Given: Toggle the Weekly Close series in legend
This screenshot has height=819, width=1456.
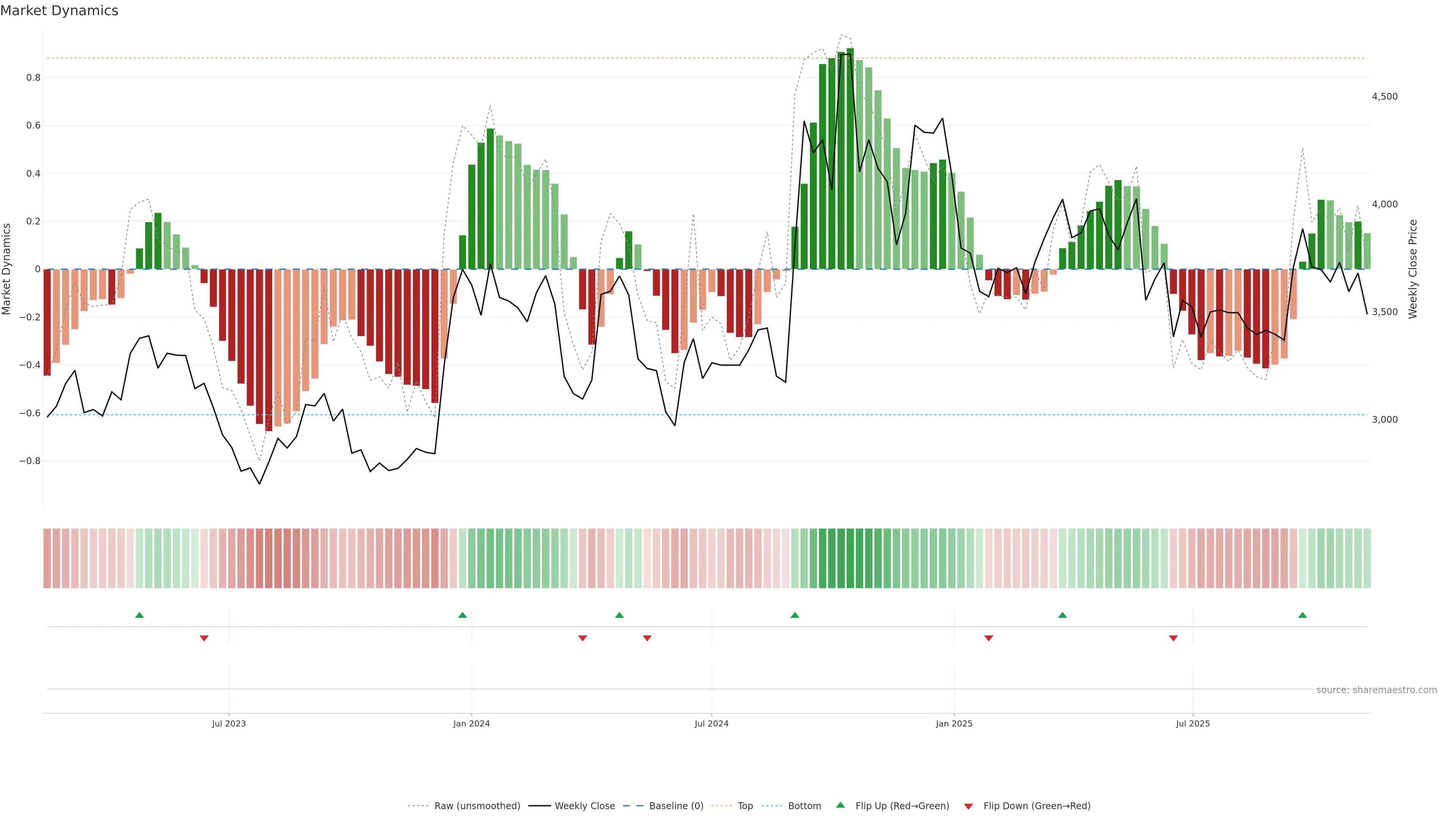Looking at the screenshot, I should click(x=584, y=806).
